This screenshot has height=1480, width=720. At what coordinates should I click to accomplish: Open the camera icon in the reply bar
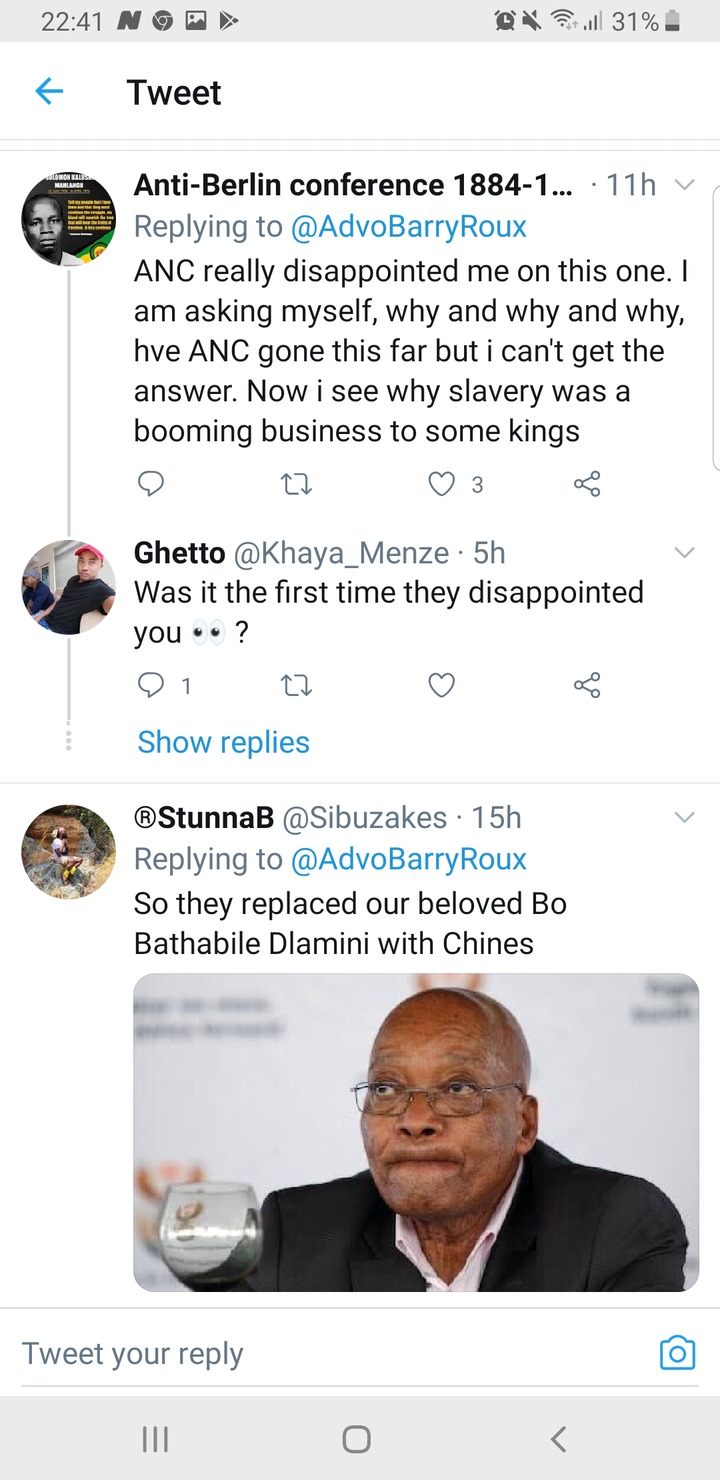[677, 1353]
